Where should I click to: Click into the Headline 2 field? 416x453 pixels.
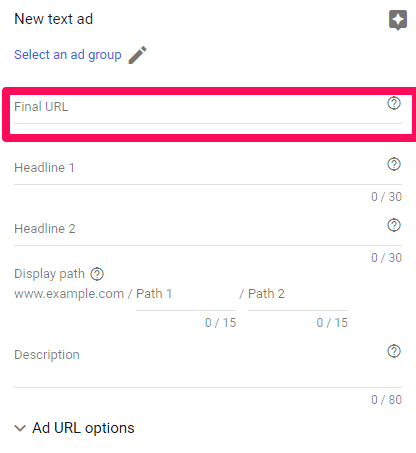coord(200,232)
